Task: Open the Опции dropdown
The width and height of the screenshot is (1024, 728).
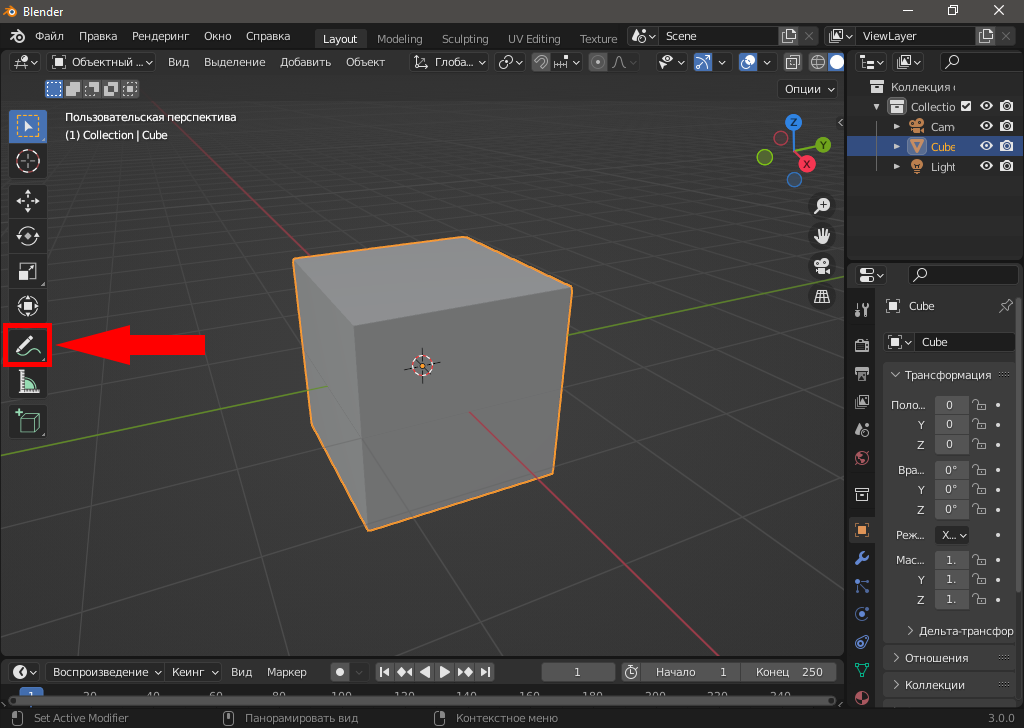Action: 809,89
